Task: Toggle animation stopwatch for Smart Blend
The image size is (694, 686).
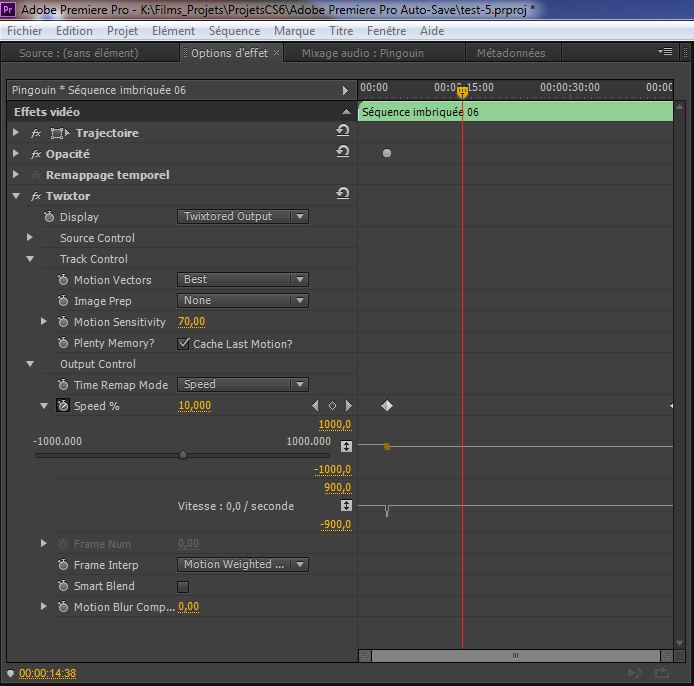Action: [x=63, y=586]
